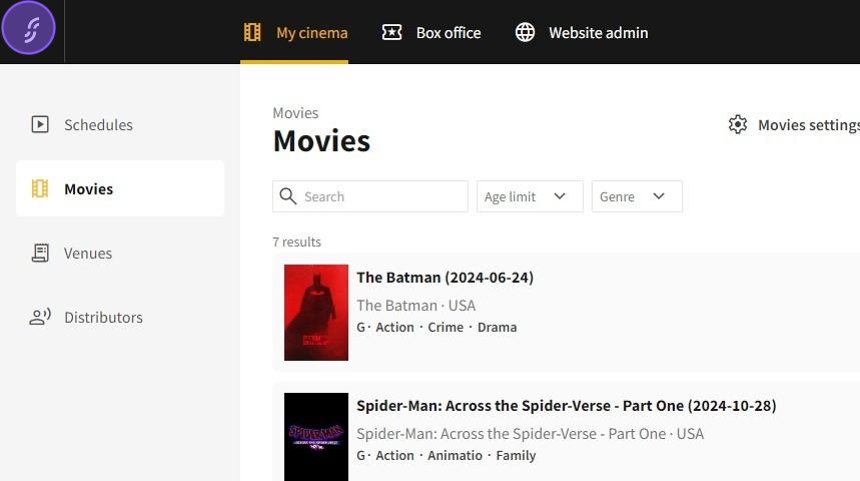Click the gear icon for Movies settings

(738, 125)
